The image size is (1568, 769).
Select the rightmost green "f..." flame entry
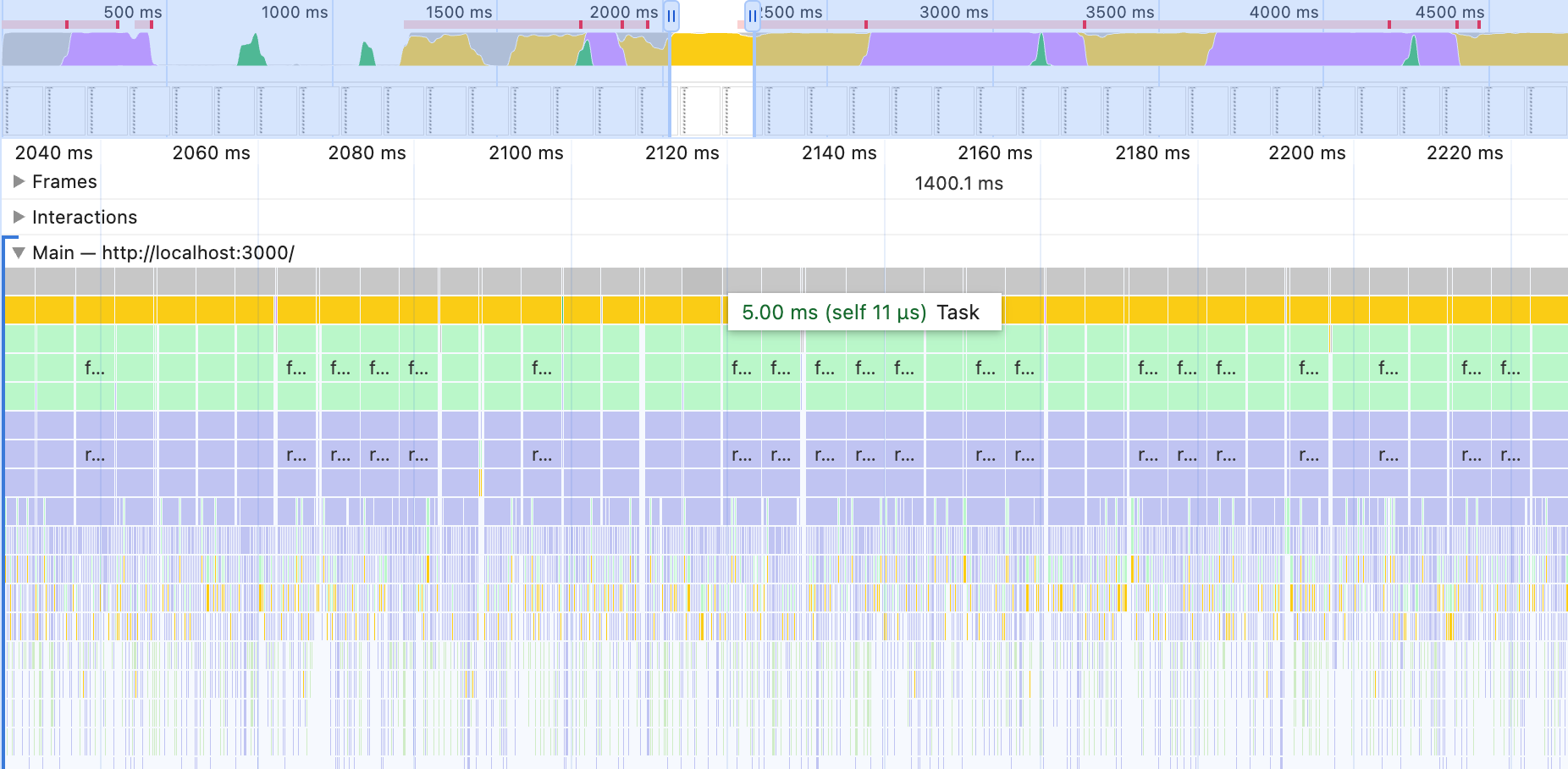coord(1510,368)
